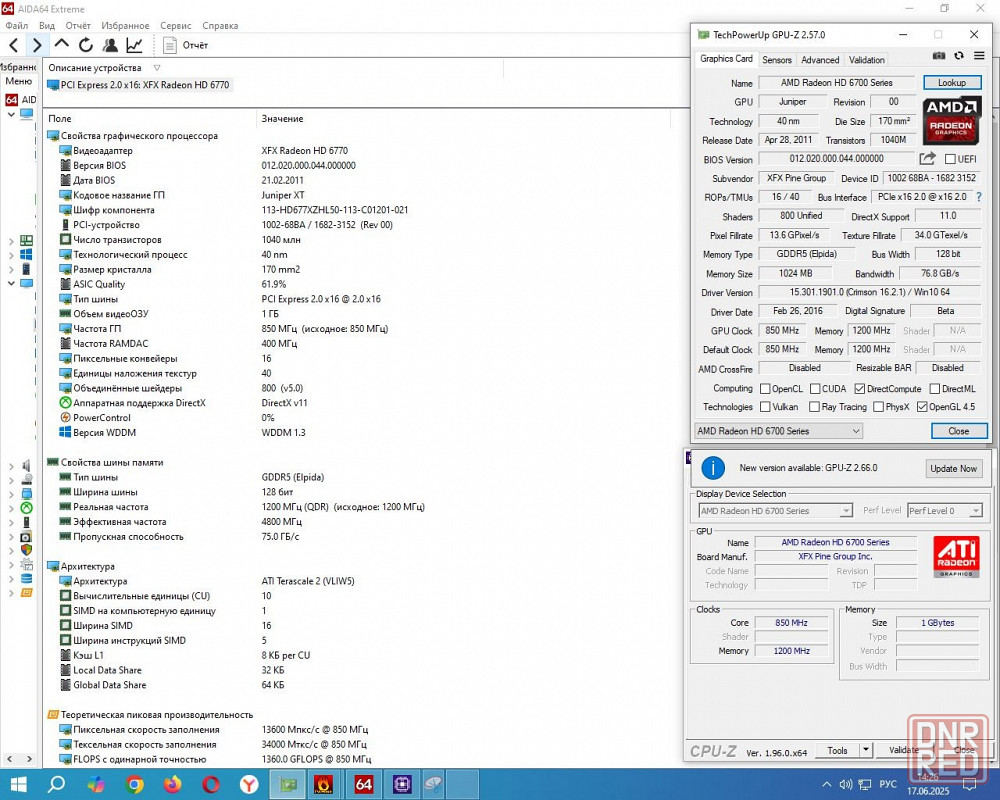Launch Google Chrome from taskbar

[134, 784]
